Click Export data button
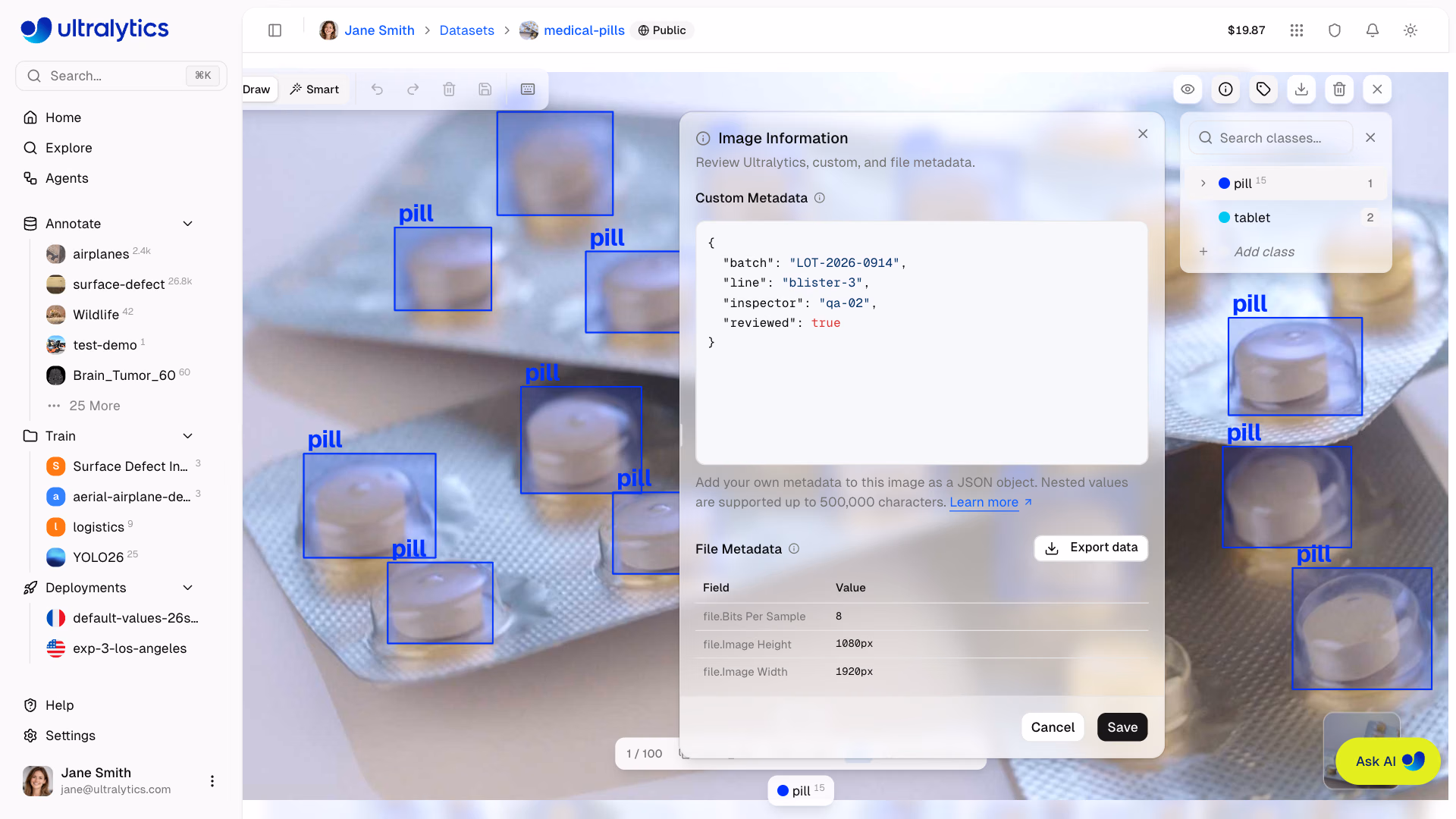The height and width of the screenshot is (819, 1456). point(1091,548)
